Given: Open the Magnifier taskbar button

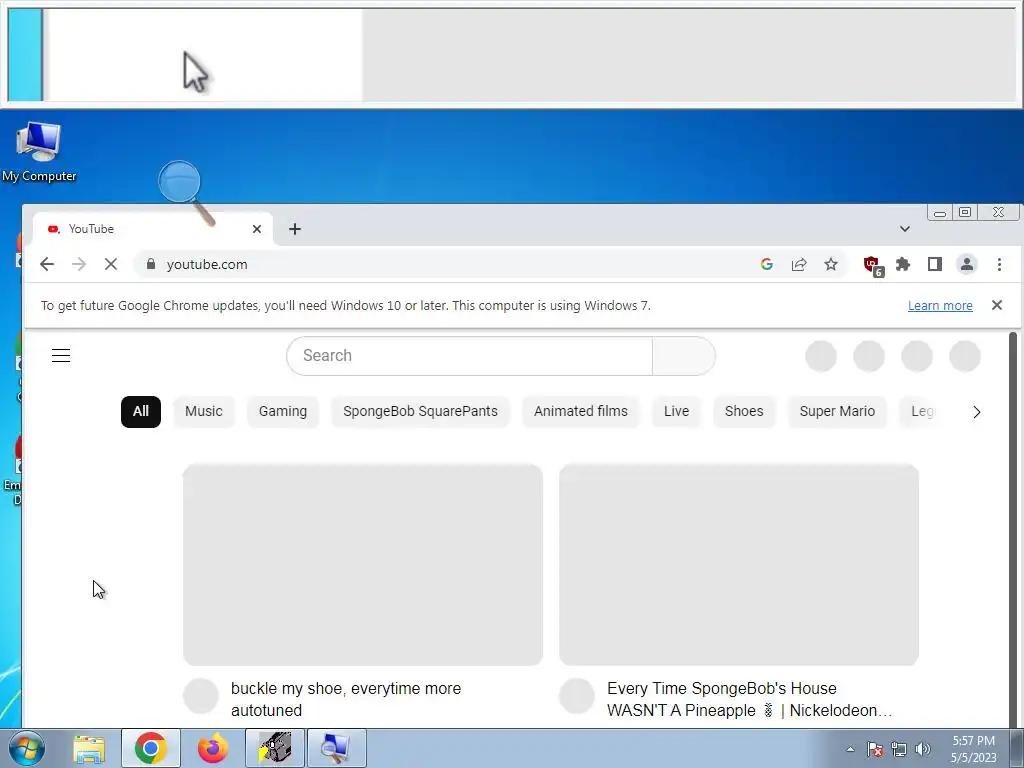Looking at the screenshot, I should 337,748.
